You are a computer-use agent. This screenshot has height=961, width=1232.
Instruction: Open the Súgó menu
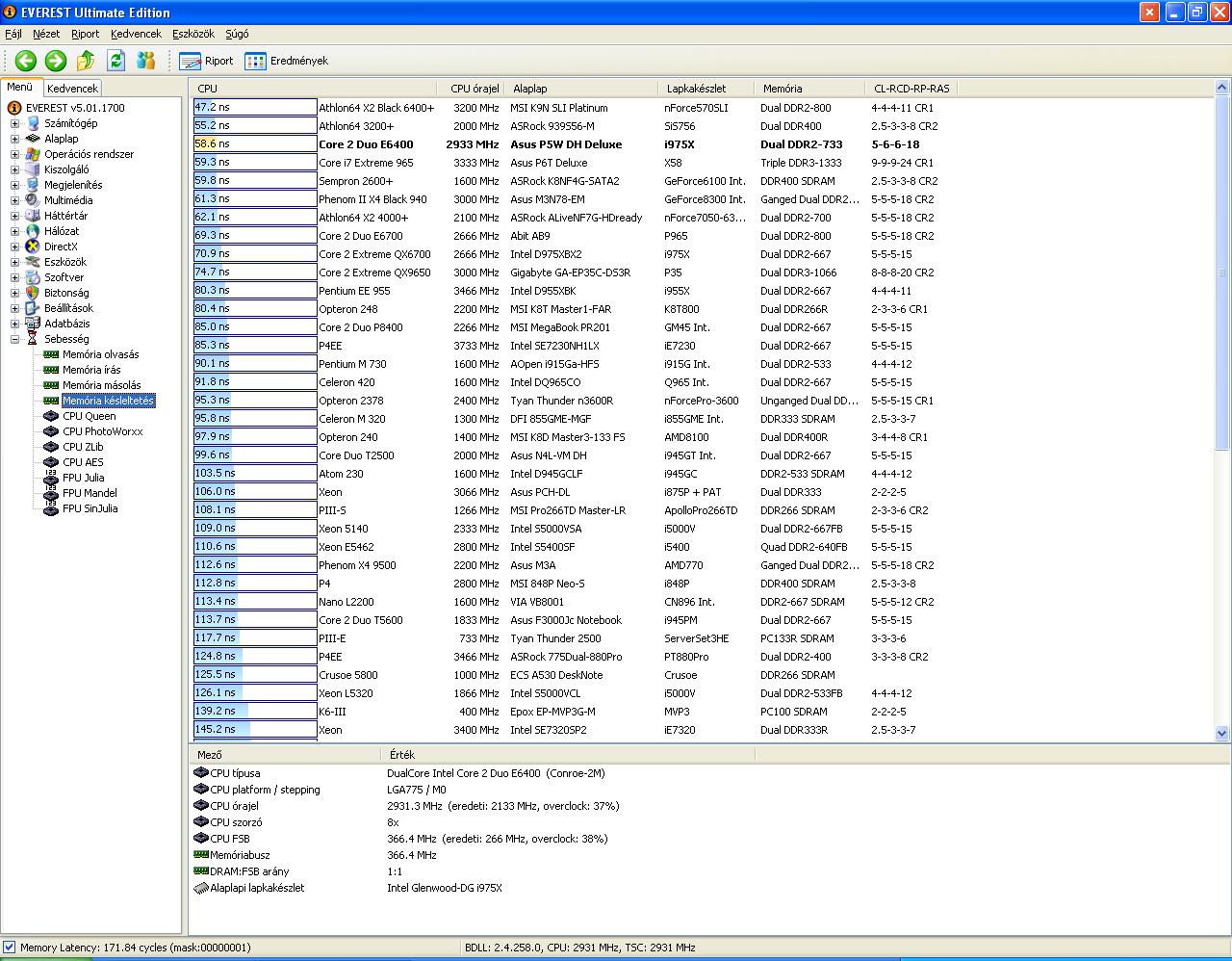pos(237,34)
